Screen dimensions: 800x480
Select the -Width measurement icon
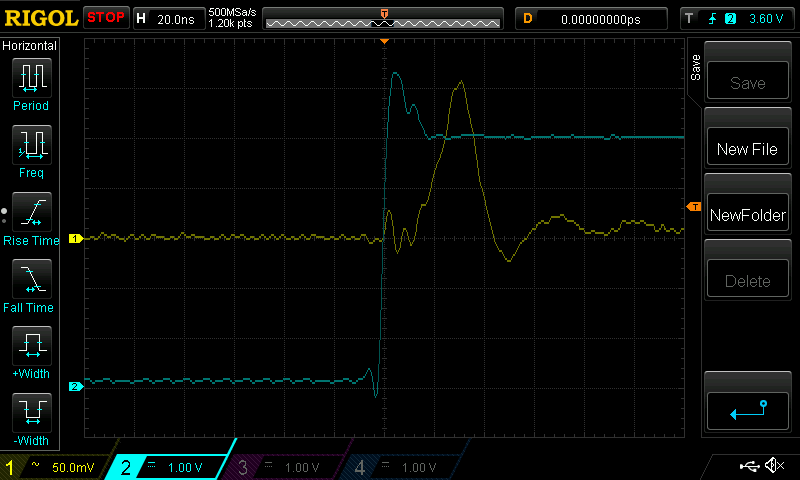point(32,412)
